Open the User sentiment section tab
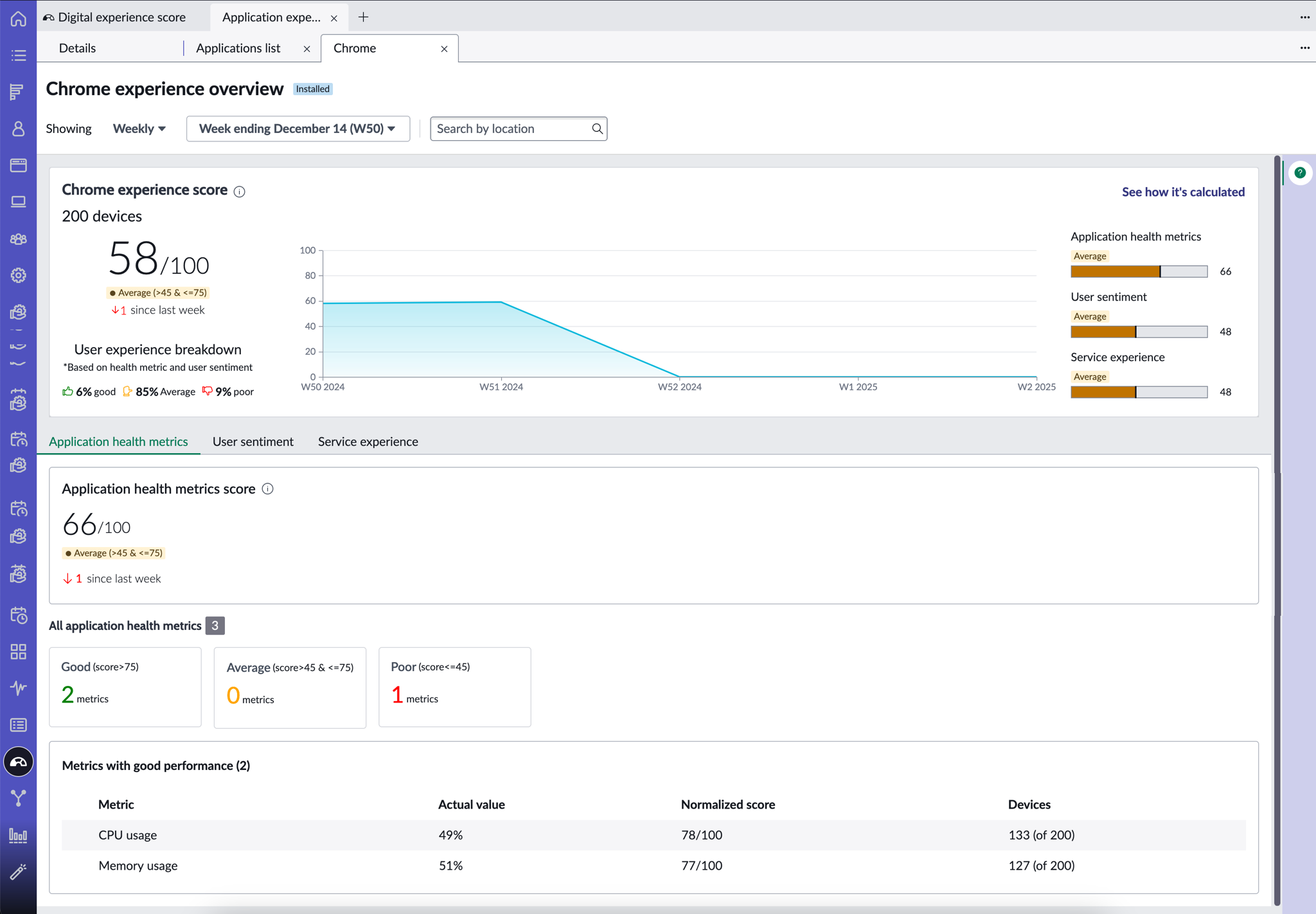The image size is (1316, 914). point(253,442)
